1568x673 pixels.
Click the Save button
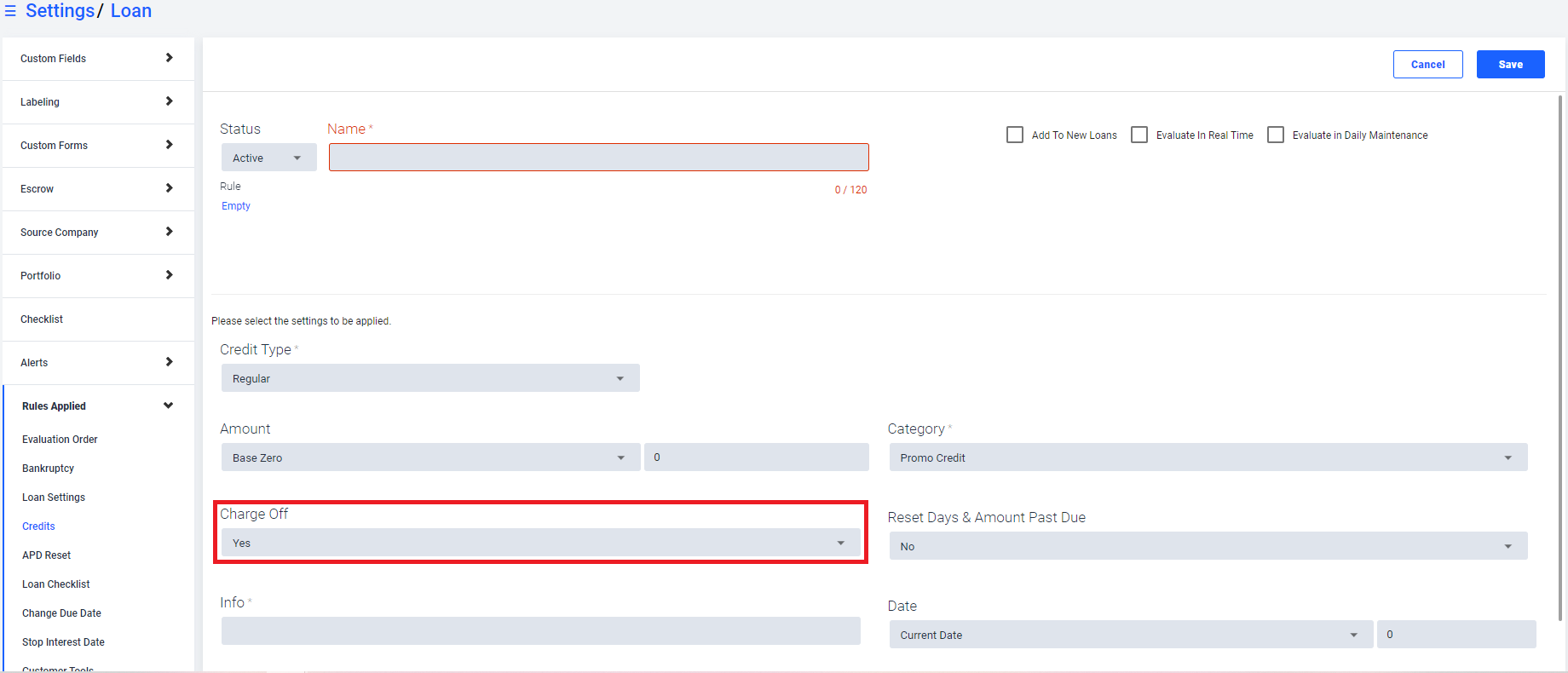pos(1511,65)
